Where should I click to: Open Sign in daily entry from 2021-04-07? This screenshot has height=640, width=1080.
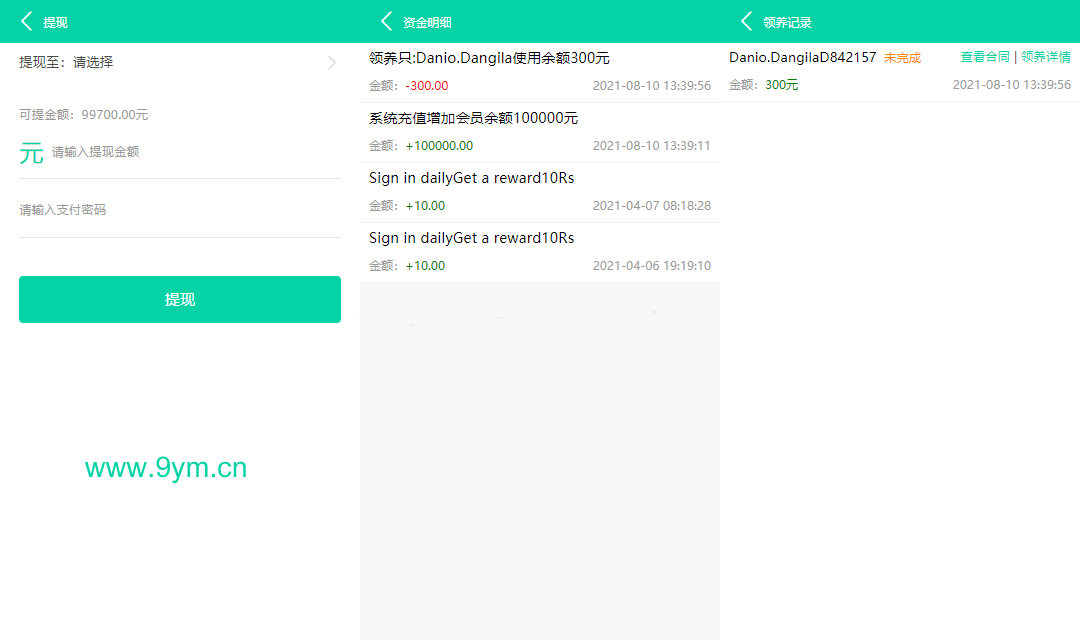[540, 192]
